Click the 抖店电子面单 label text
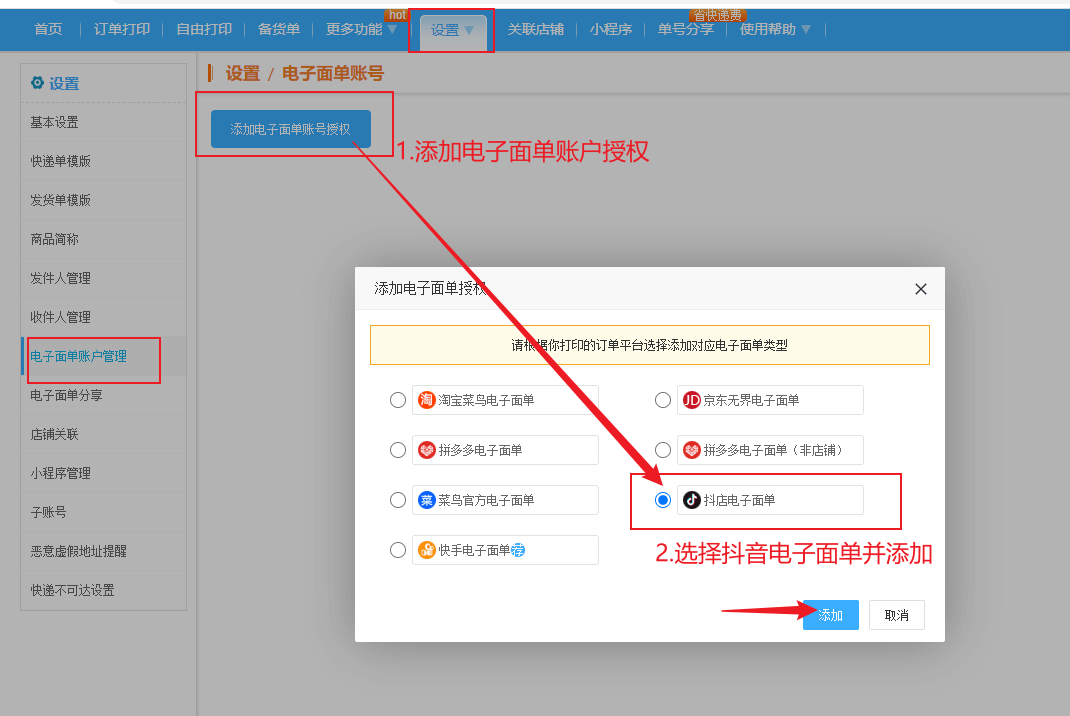1070x716 pixels. 739,500
